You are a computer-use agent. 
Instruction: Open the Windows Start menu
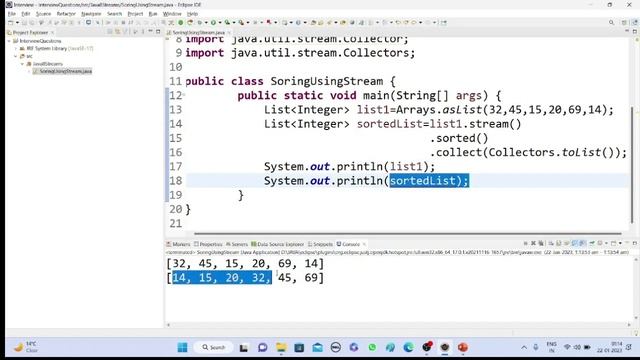click(x=182, y=347)
